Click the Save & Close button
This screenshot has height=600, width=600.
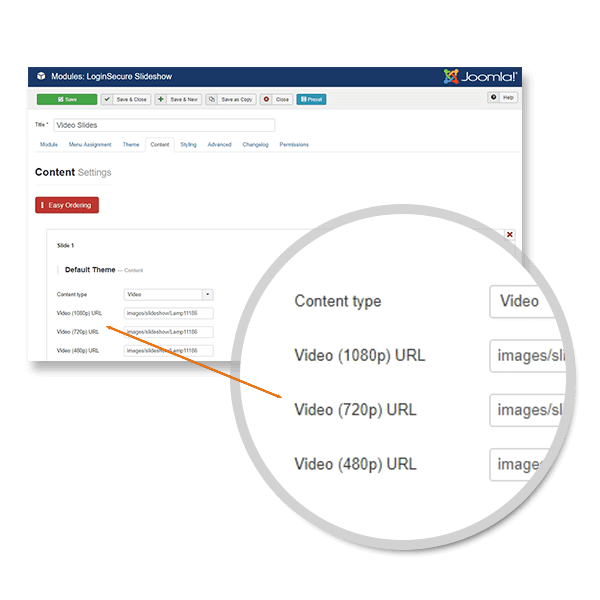(x=126, y=99)
